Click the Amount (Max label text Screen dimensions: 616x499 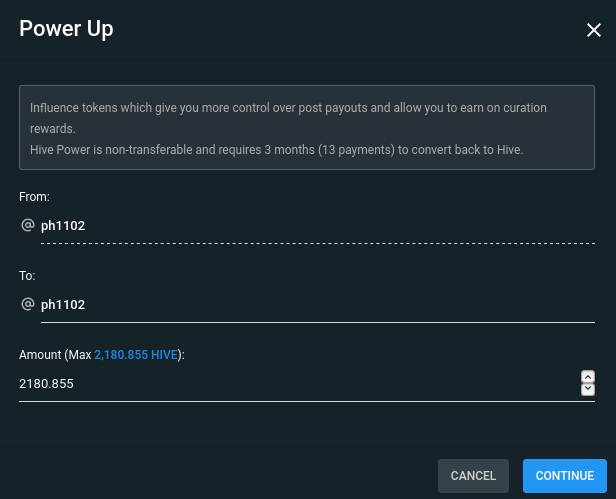(55, 355)
